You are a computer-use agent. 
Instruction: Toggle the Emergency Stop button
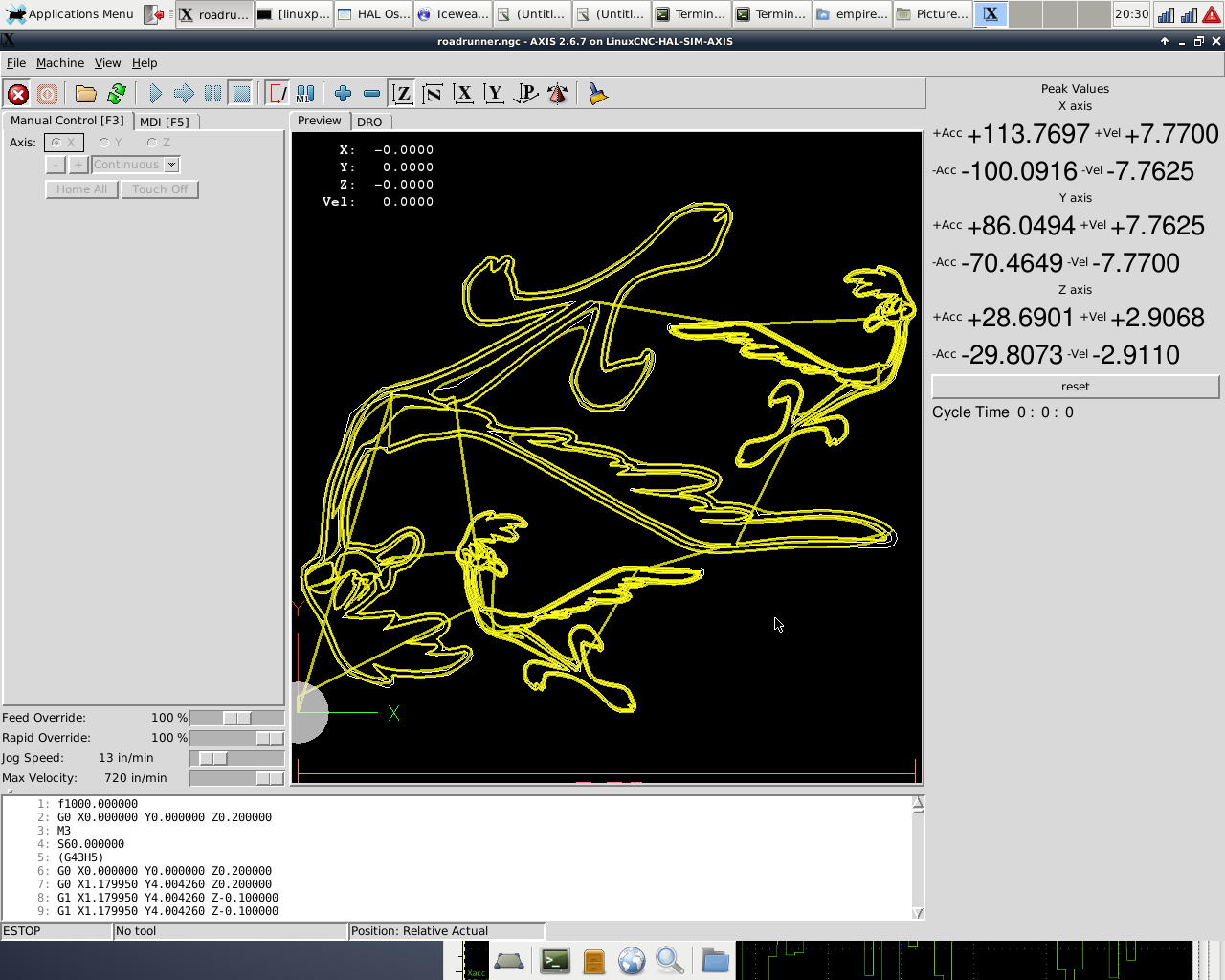tap(18, 94)
